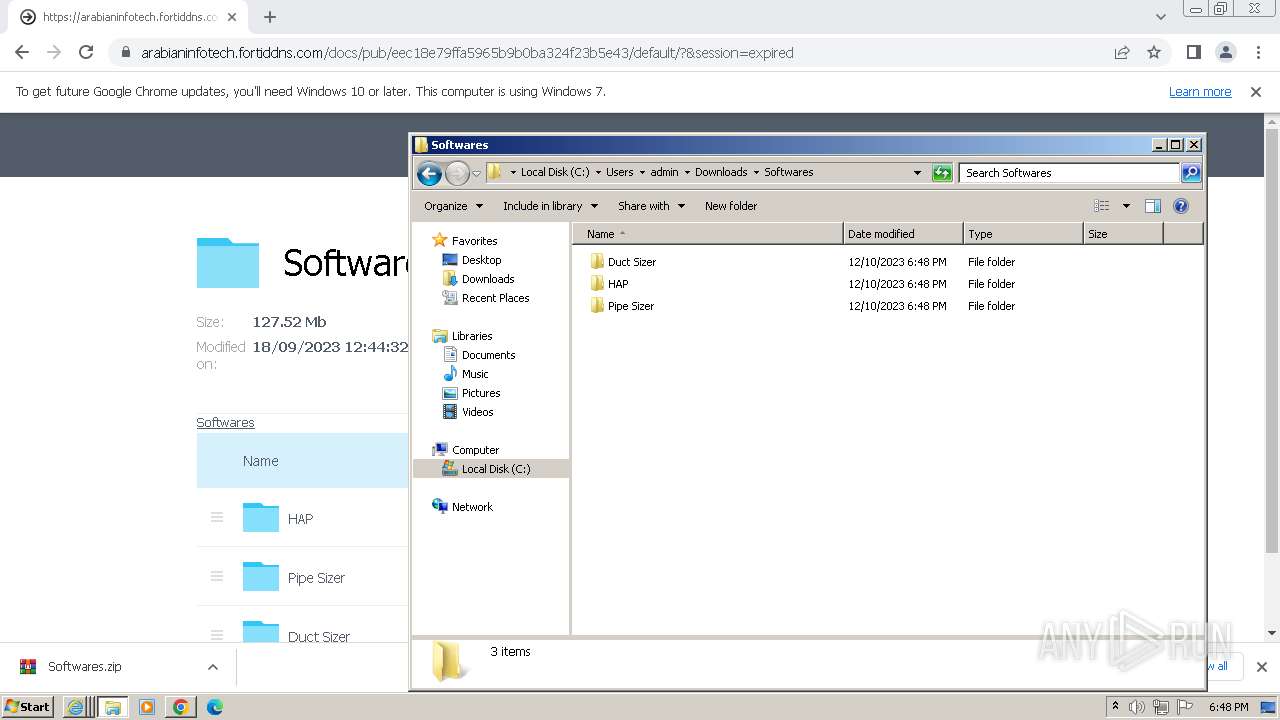This screenshot has width=1280, height=720.
Task: Open Desktop in the navigation pane
Action: 471,260
